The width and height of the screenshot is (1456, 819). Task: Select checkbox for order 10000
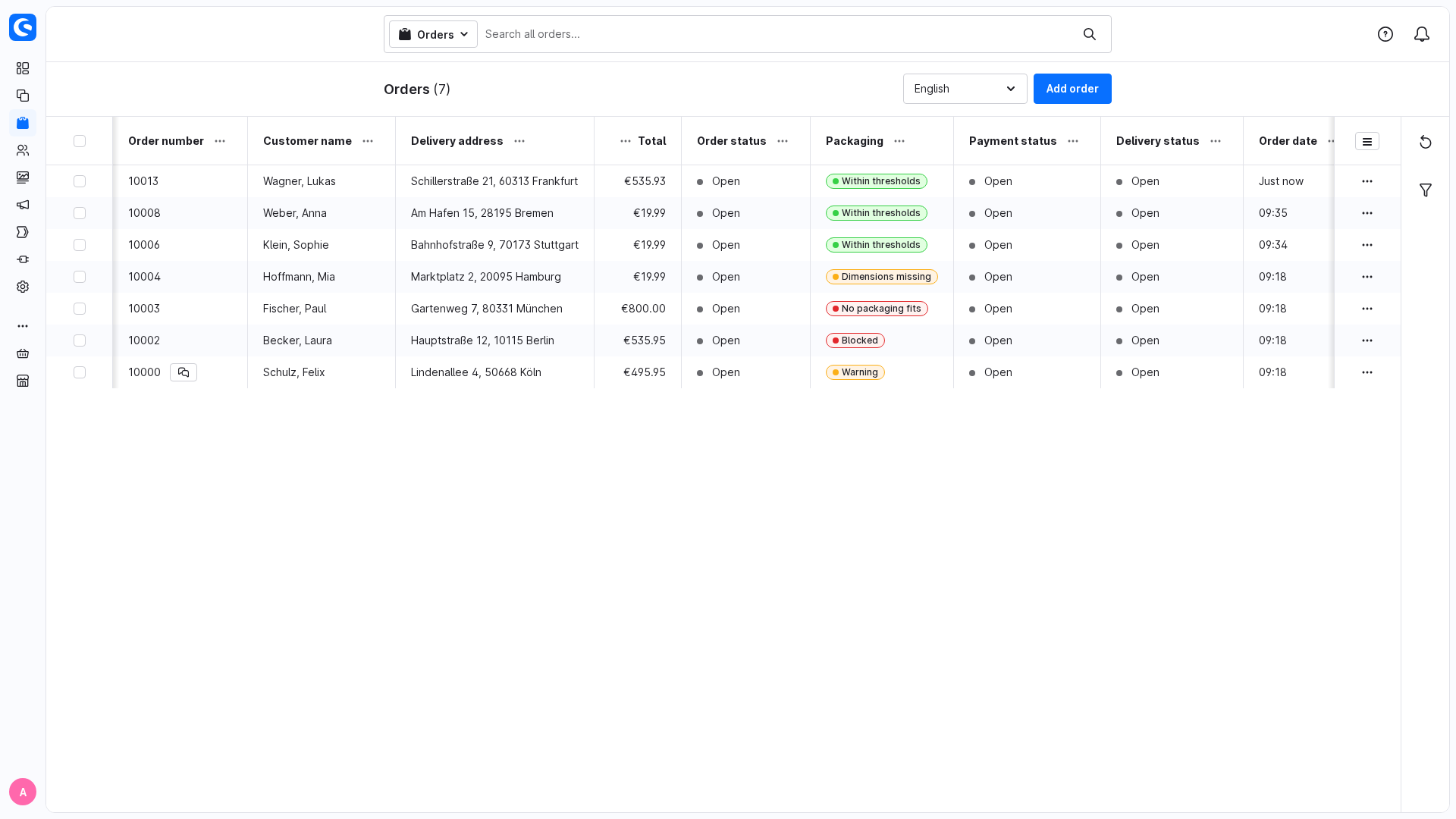point(80,372)
